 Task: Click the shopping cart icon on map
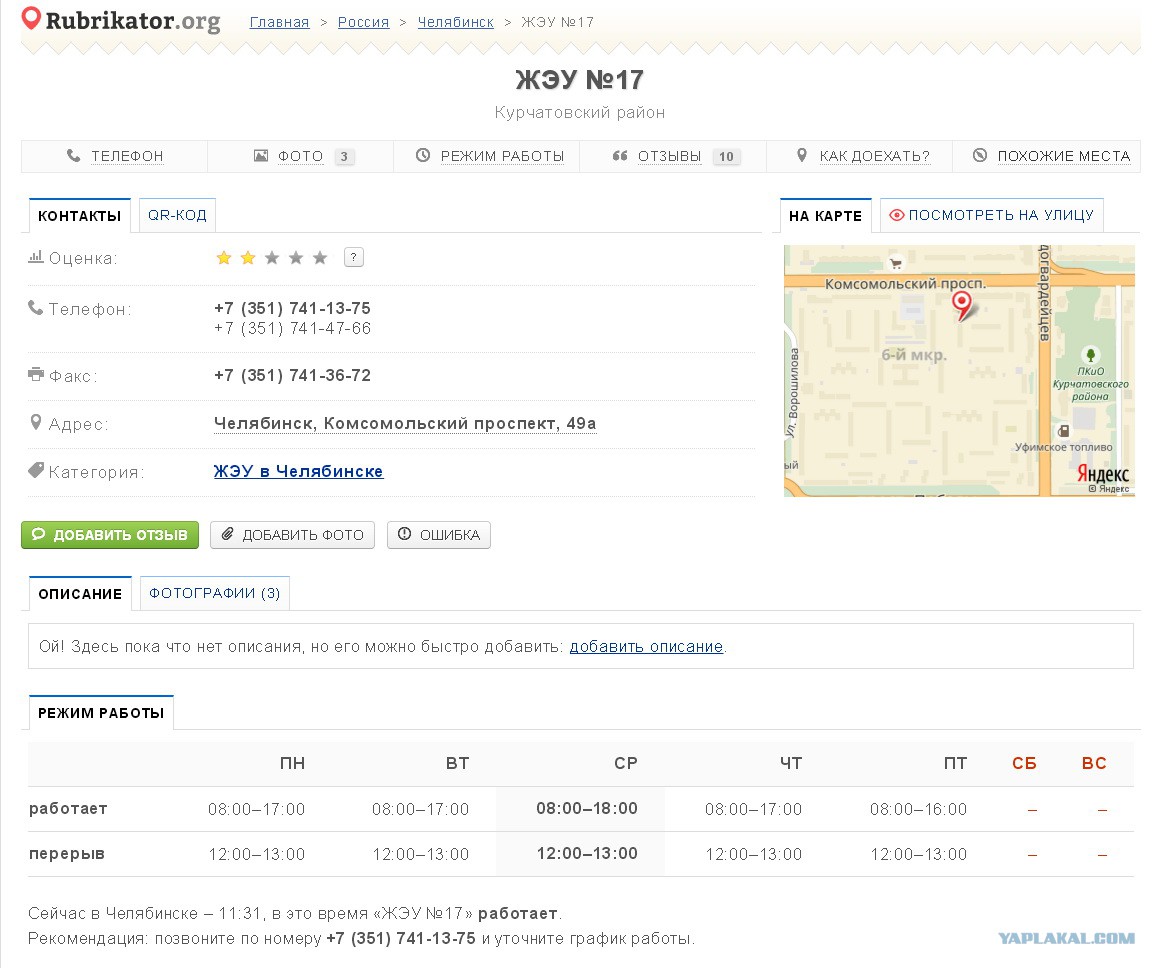pyautogui.click(x=896, y=263)
